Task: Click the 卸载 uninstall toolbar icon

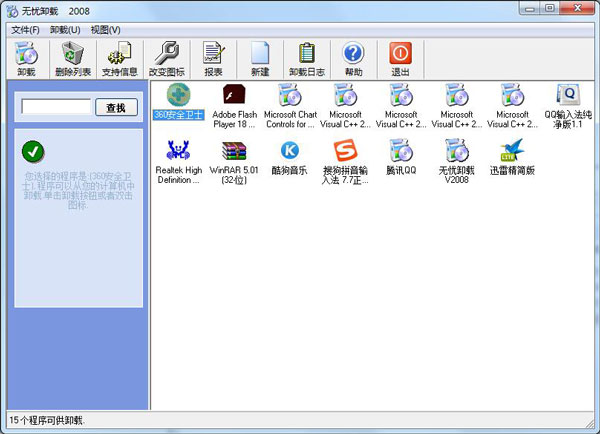Action: click(26, 59)
